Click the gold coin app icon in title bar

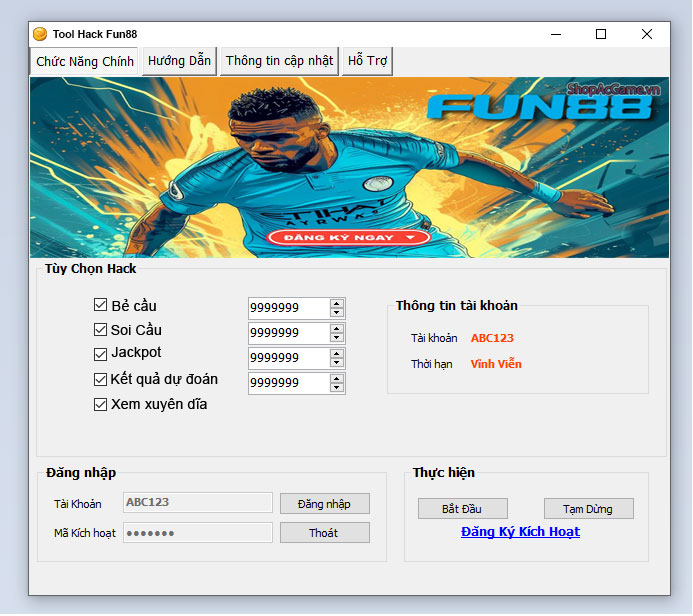pyautogui.click(x=40, y=34)
